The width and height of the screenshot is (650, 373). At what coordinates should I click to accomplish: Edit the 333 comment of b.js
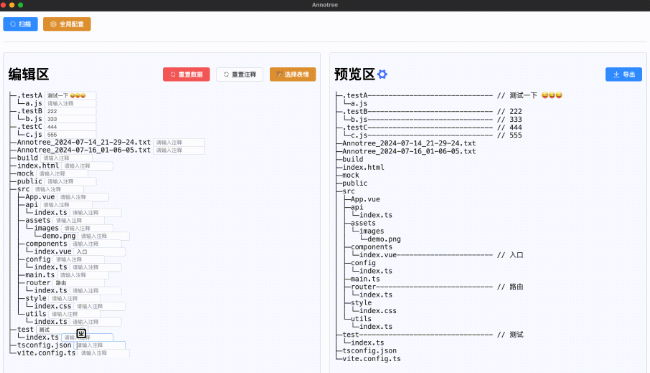[x=70, y=119]
